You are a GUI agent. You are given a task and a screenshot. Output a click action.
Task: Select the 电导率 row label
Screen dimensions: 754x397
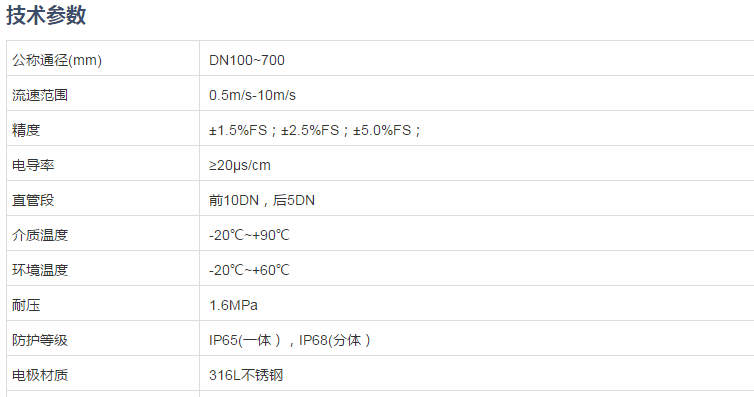pos(33,165)
